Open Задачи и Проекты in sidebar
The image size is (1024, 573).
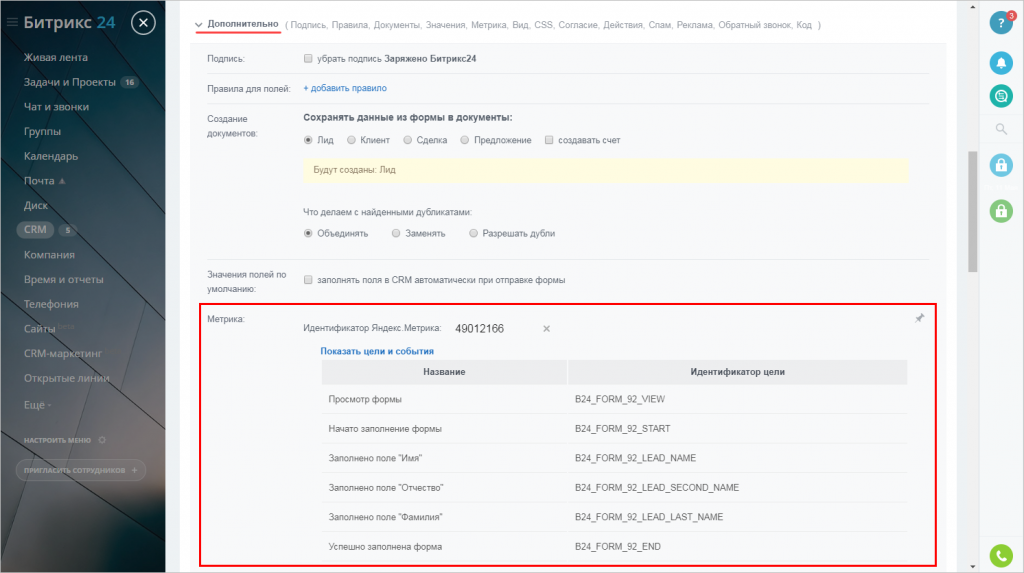pos(70,82)
